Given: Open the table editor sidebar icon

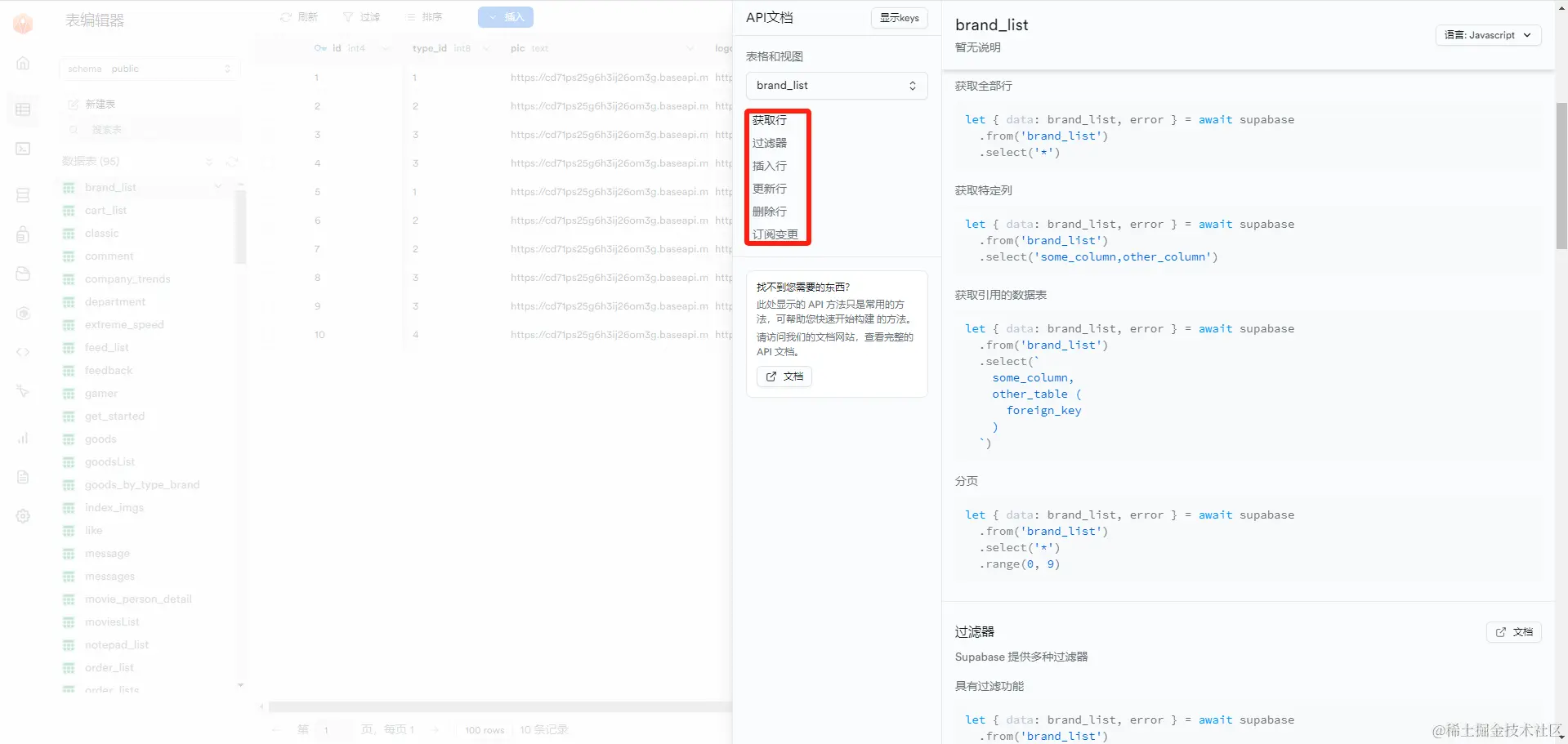Looking at the screenshot, I should coord(23,109).
